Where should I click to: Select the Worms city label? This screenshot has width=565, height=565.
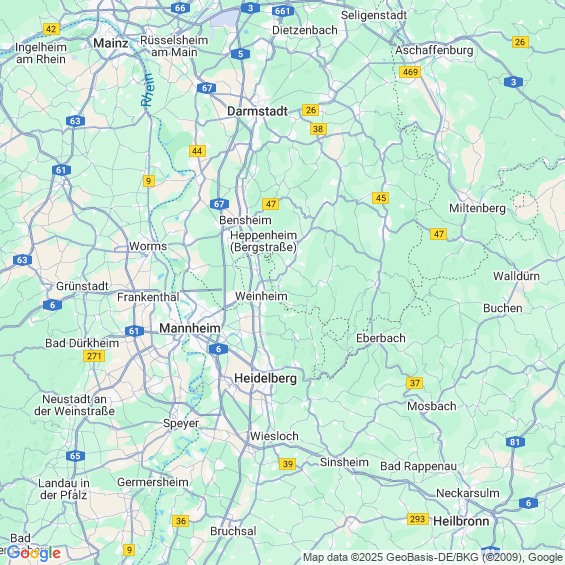[x=148, y=246]
